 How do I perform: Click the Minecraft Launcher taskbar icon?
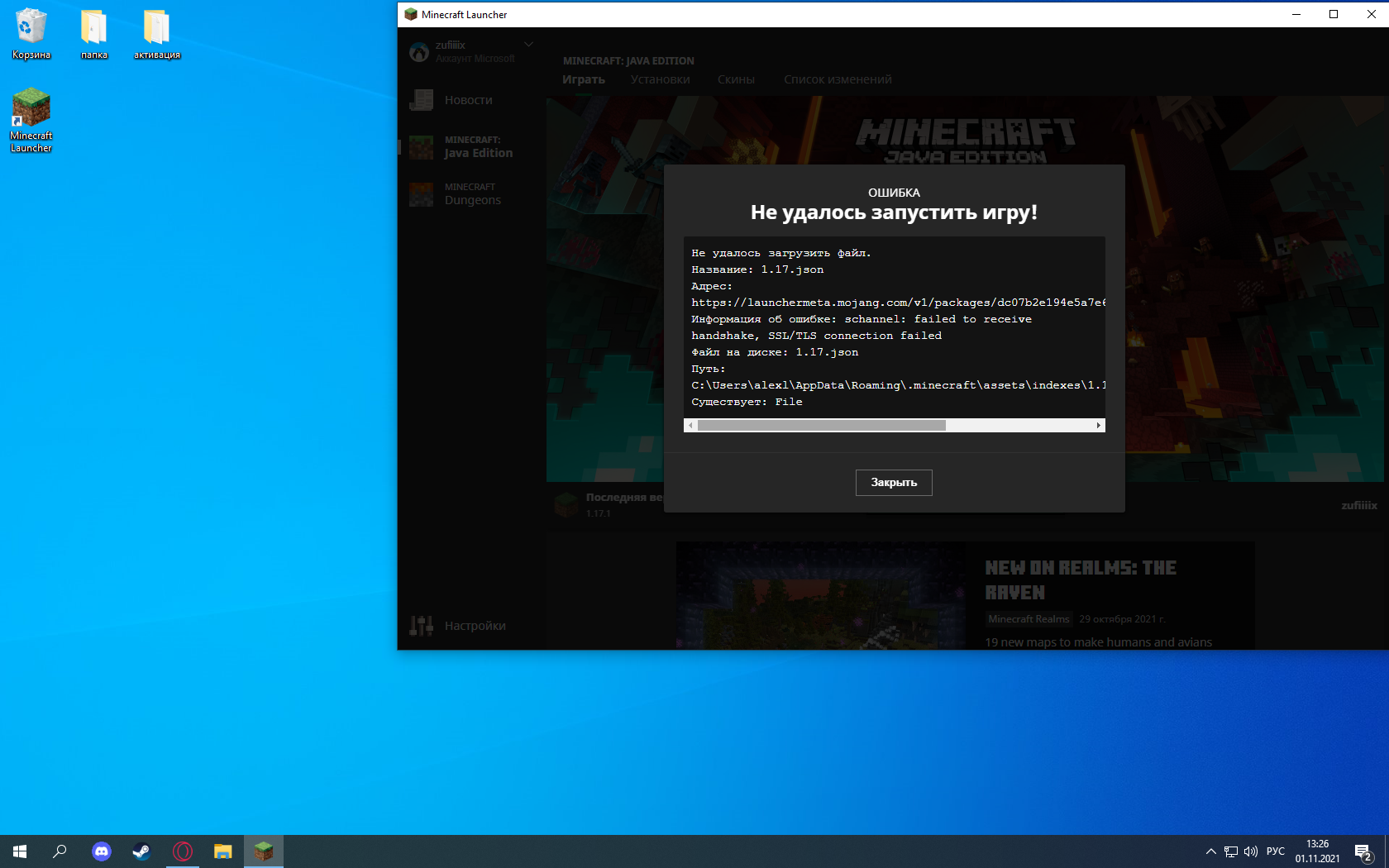(264, 851)
